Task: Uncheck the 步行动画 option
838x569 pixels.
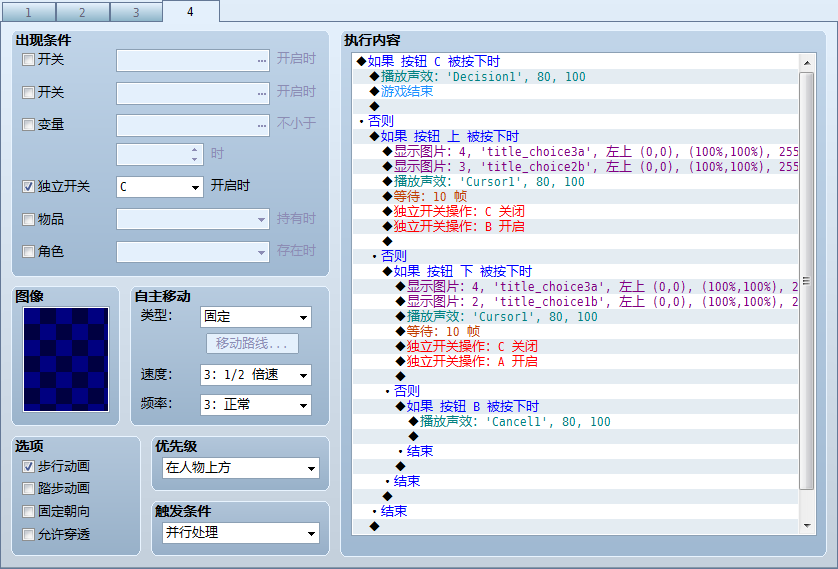Action: coord(28,466)
